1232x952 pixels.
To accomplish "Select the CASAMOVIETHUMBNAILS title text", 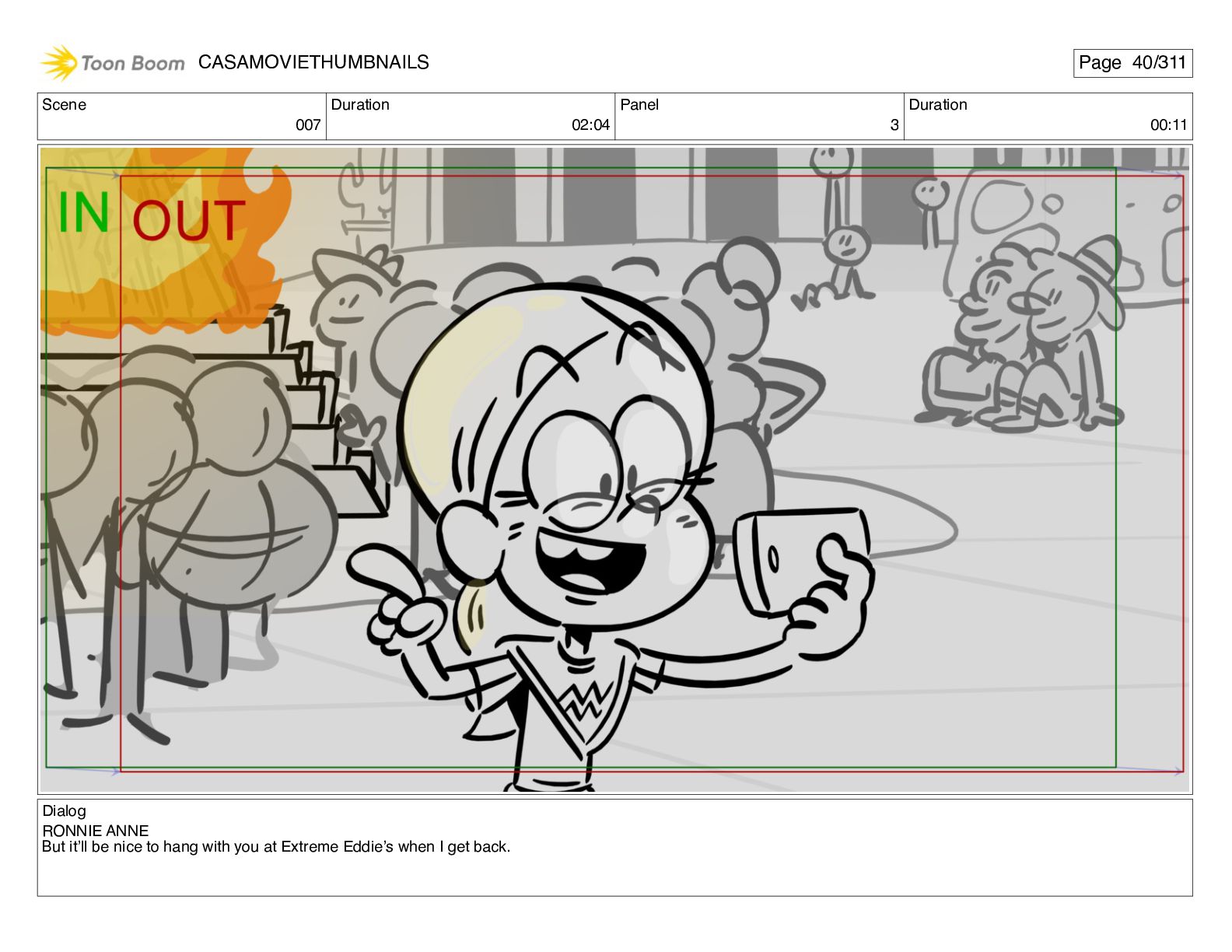I will [313, 62].
